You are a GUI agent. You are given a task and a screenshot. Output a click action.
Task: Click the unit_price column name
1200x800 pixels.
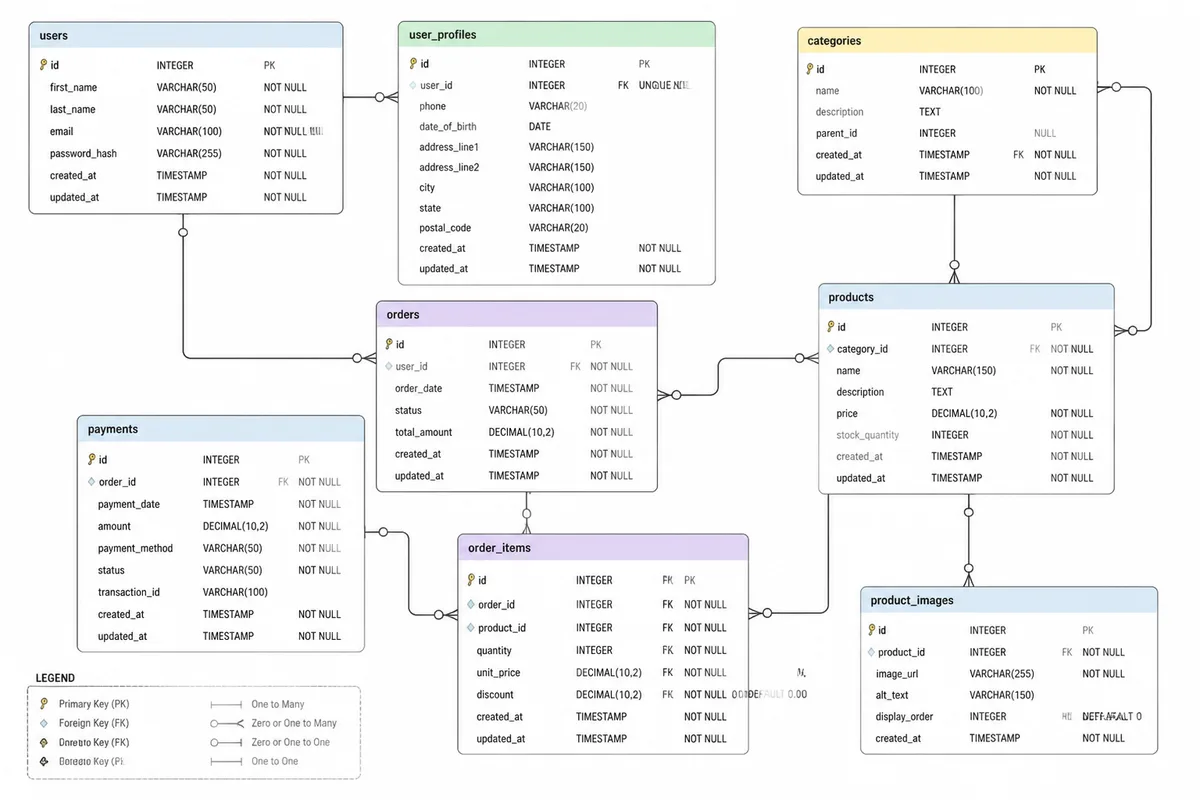click(x=498, y=672)
